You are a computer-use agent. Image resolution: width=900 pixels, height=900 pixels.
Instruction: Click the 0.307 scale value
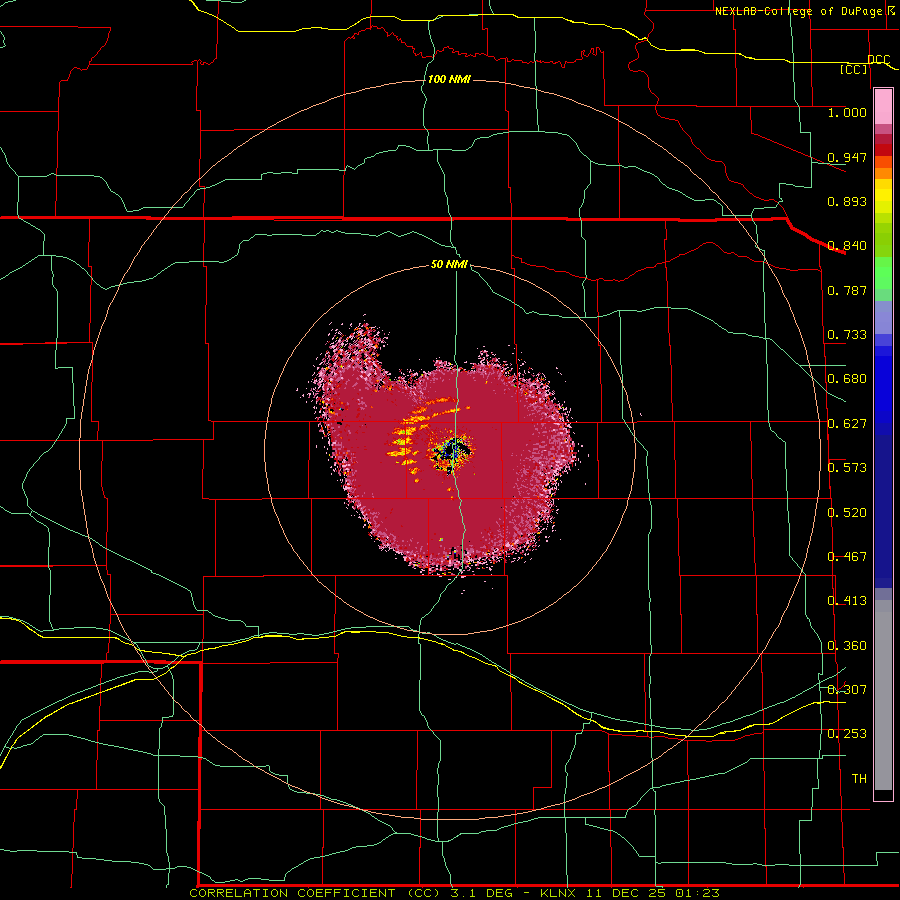[847, 690]
